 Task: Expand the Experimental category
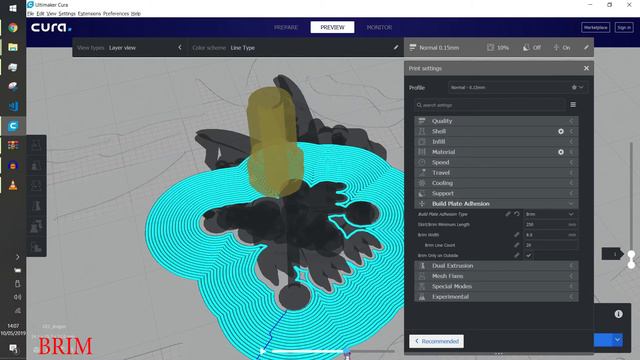(496, 297)
